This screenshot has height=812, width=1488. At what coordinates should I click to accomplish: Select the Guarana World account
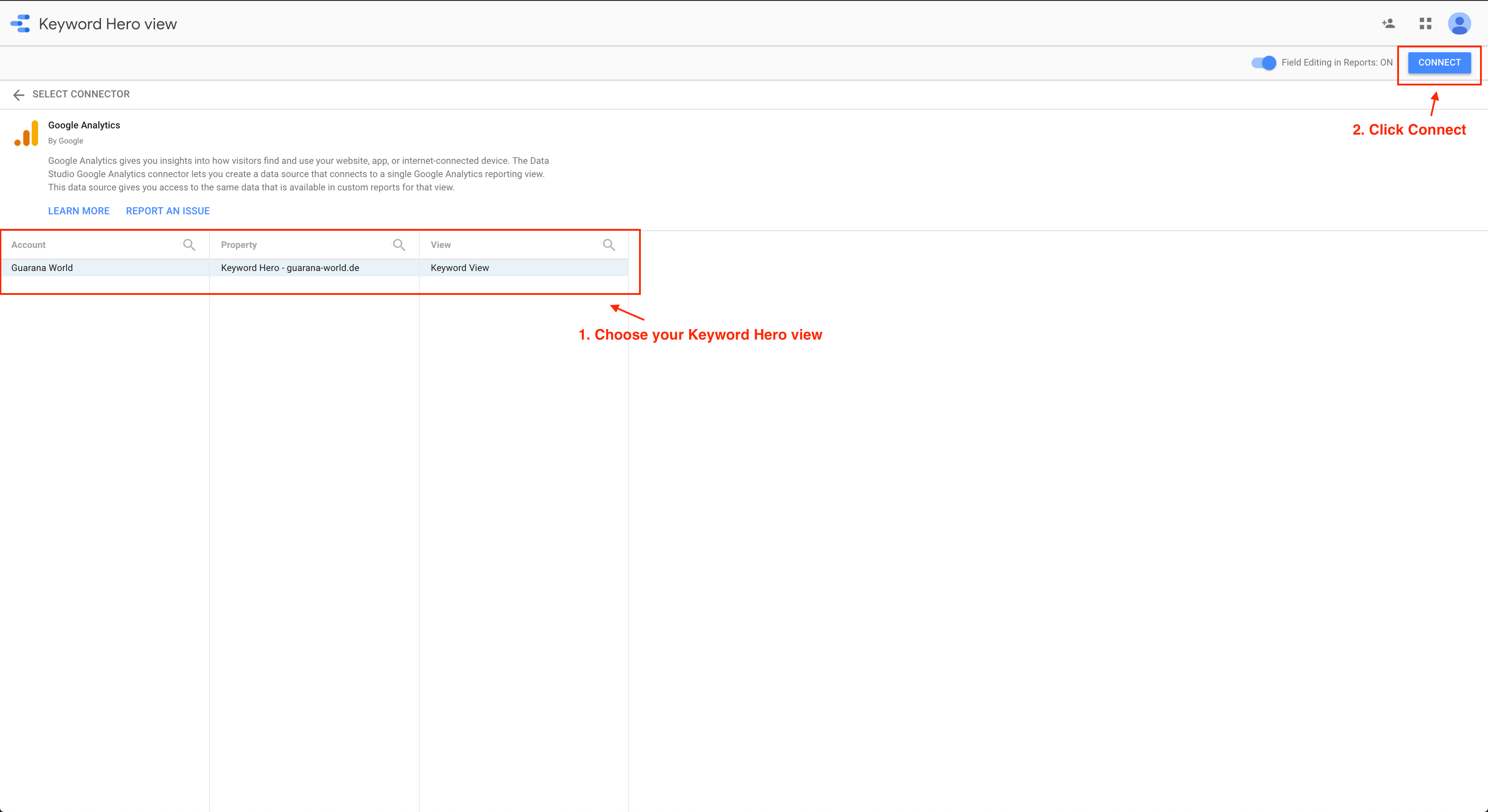[42, 268]
